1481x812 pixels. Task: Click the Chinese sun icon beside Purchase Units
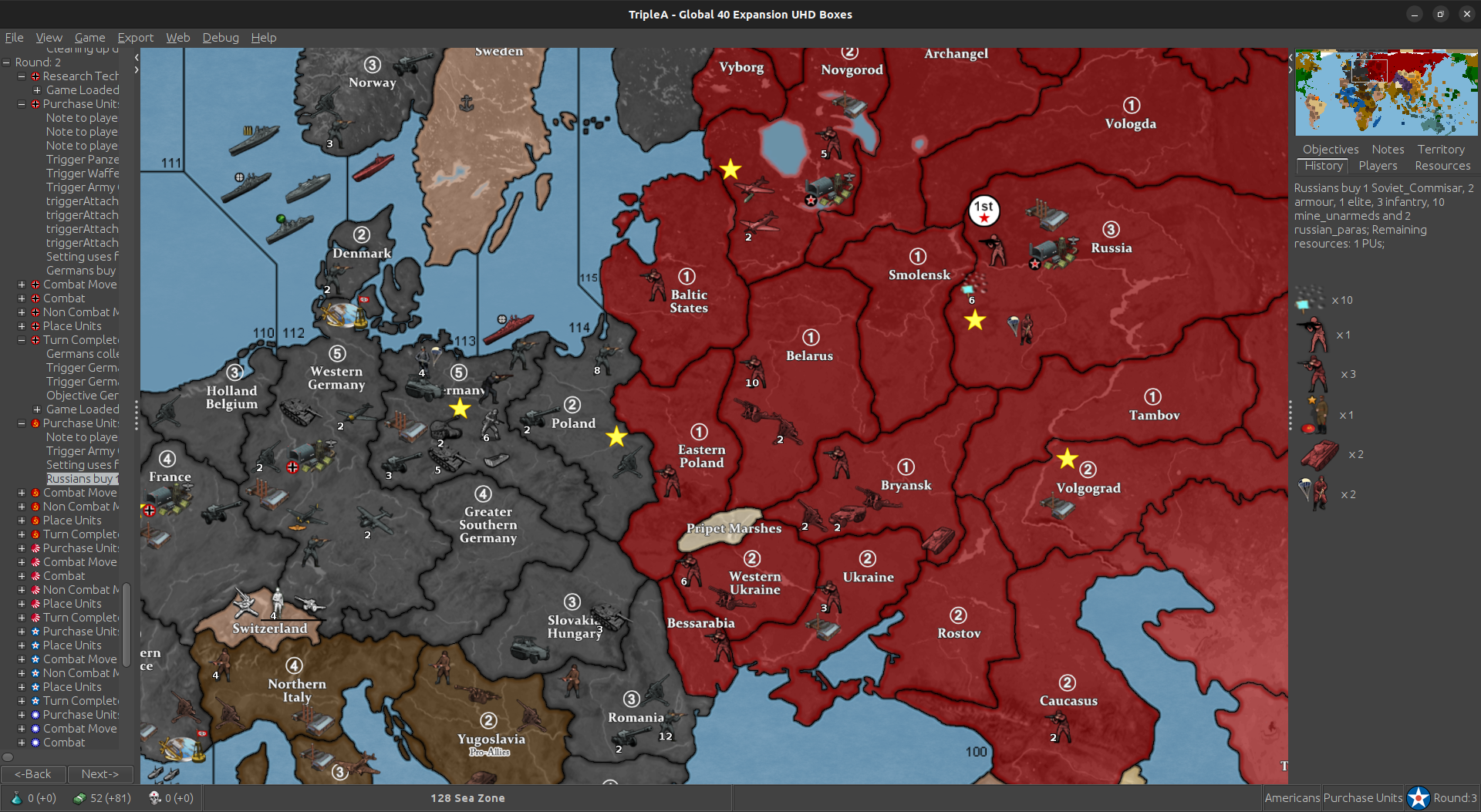click(x=35, y=715)
